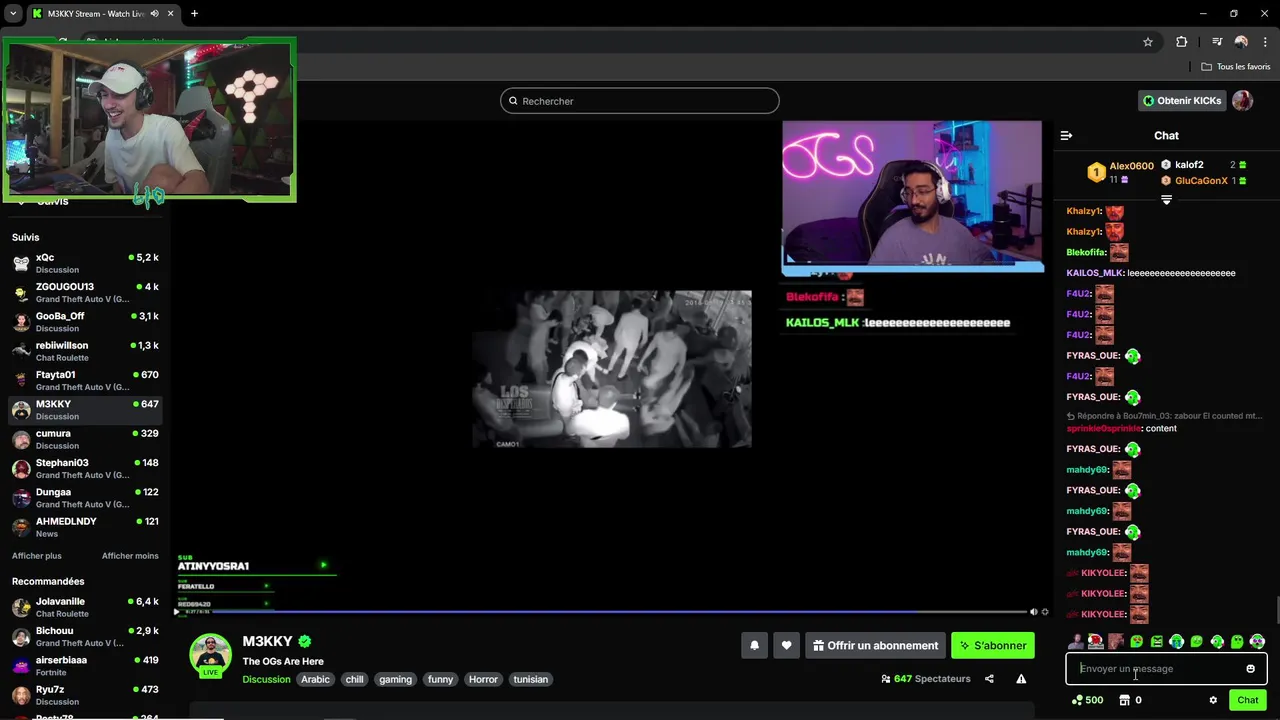
Task: Focus the Rechercher search field
Action: click(x=640, y=101)
